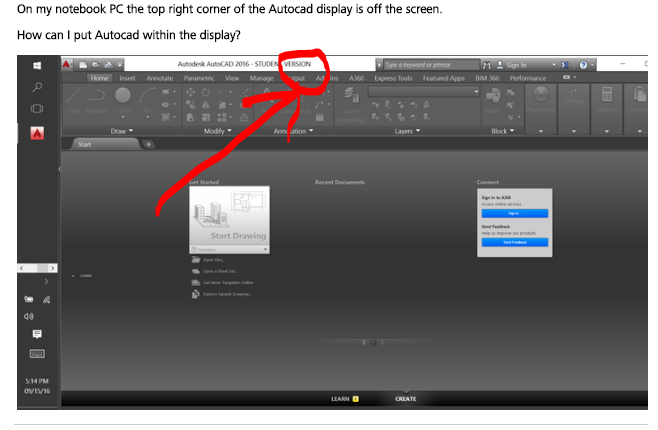658x430 pixels.
Task: Select the Array tool in Modify panel
Action: (222, 117)
